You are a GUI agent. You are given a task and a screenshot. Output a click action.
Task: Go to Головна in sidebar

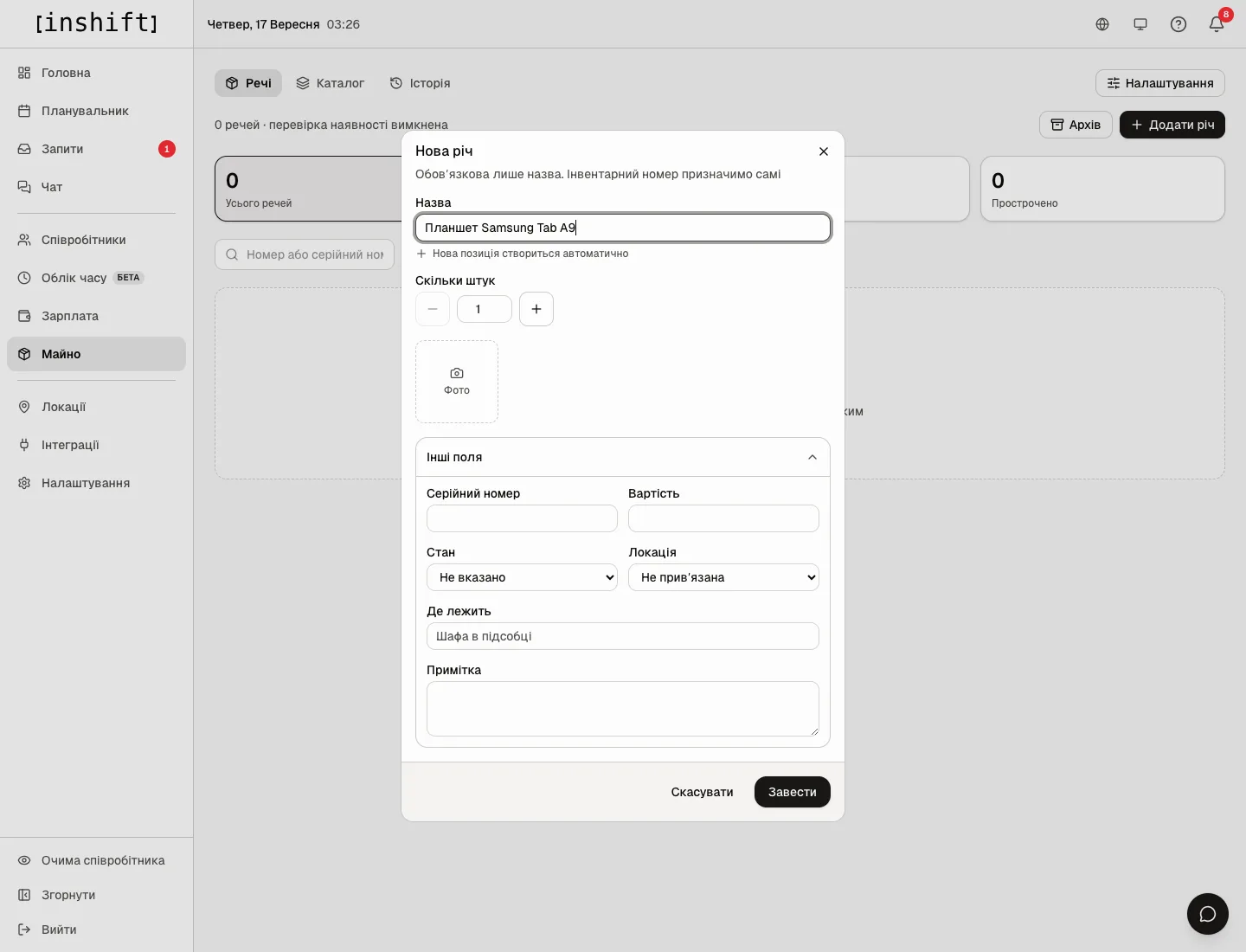point(96,73)
